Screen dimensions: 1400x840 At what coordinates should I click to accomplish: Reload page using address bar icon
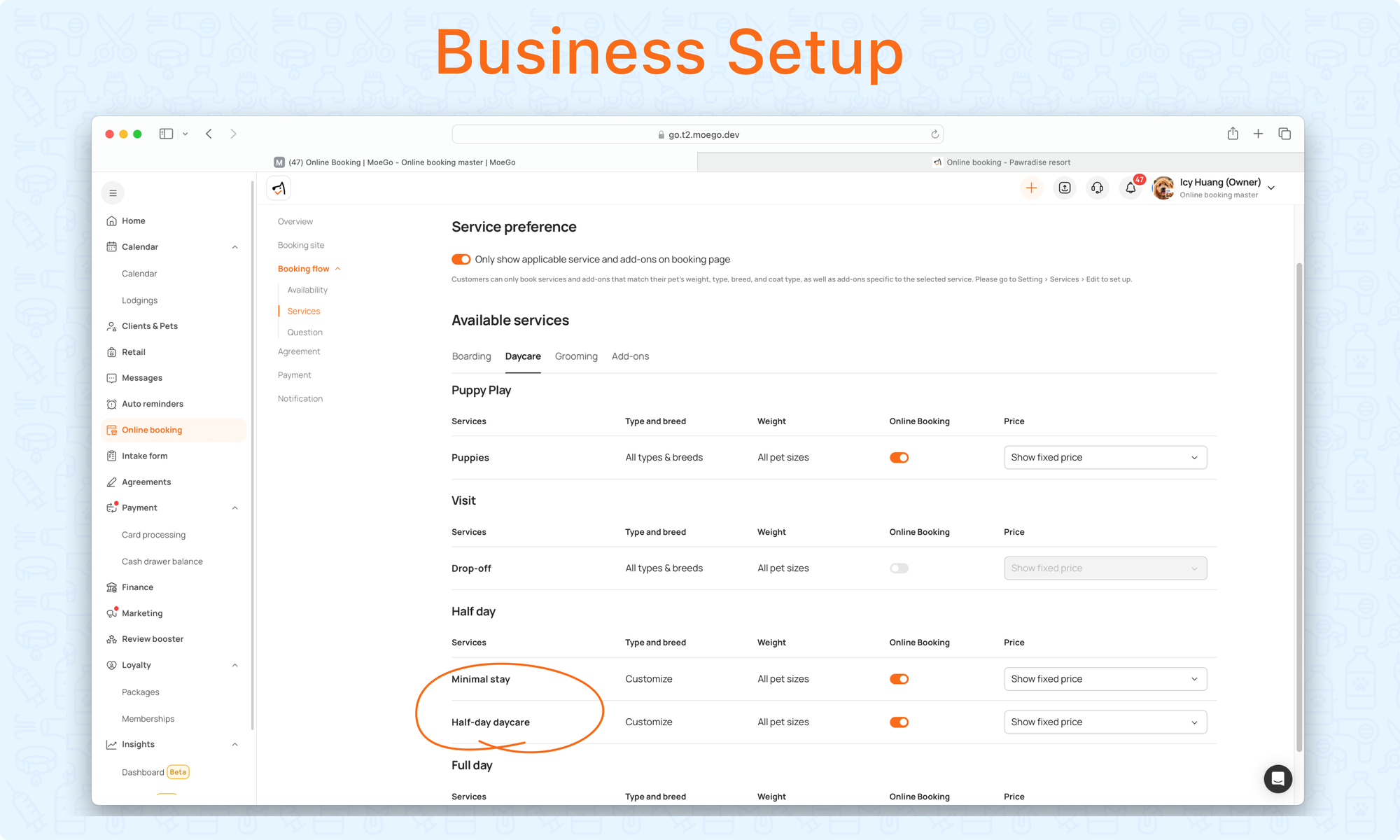pos(934,134)
